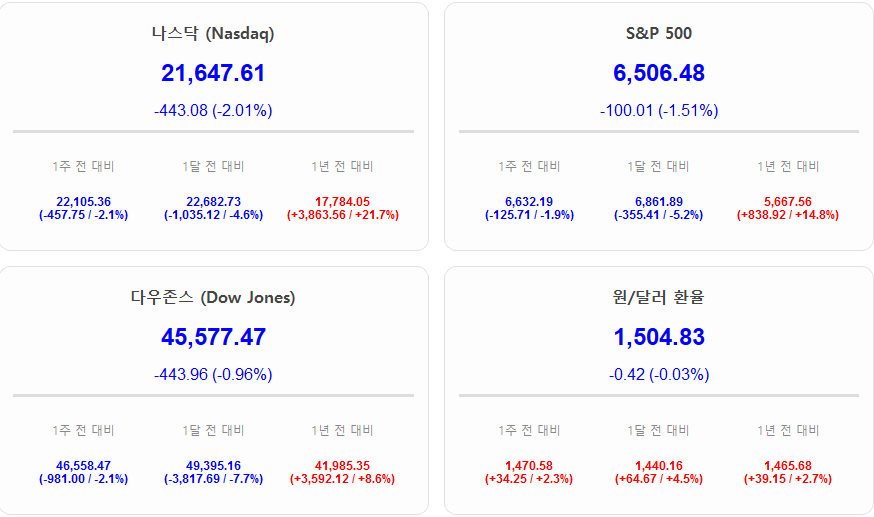Select the Nasdaq index value 21,647.61
The width and height of the screenshot is (874, 517).
[x=213, y=73]
